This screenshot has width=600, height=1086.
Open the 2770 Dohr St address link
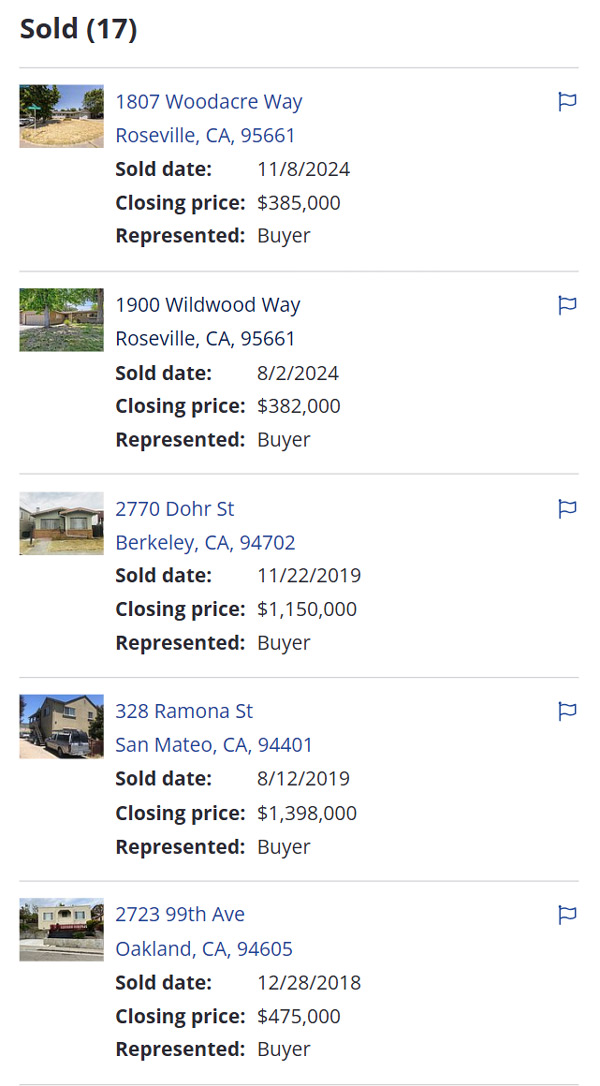pos(175,509)
